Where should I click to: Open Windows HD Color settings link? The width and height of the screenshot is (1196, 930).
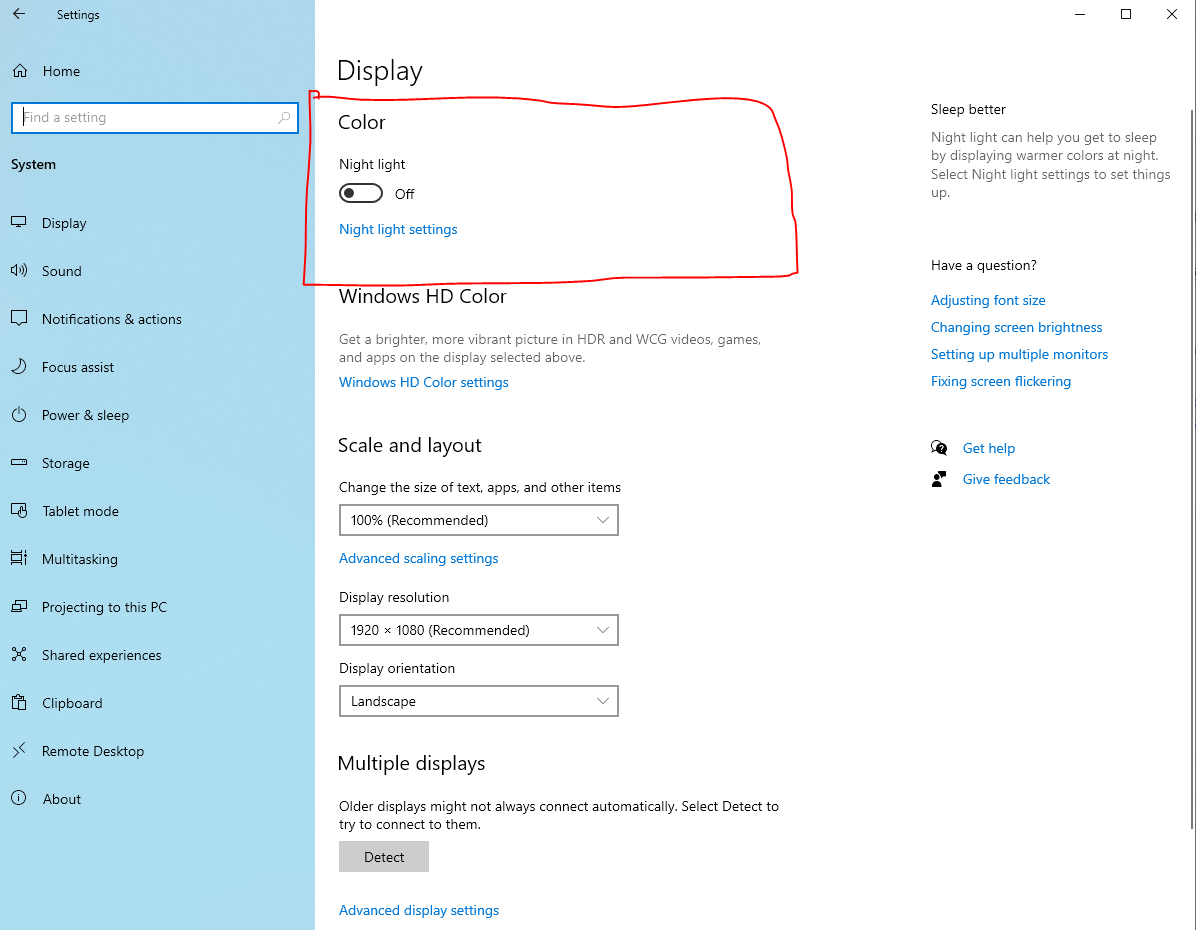[x=423, y=382]
